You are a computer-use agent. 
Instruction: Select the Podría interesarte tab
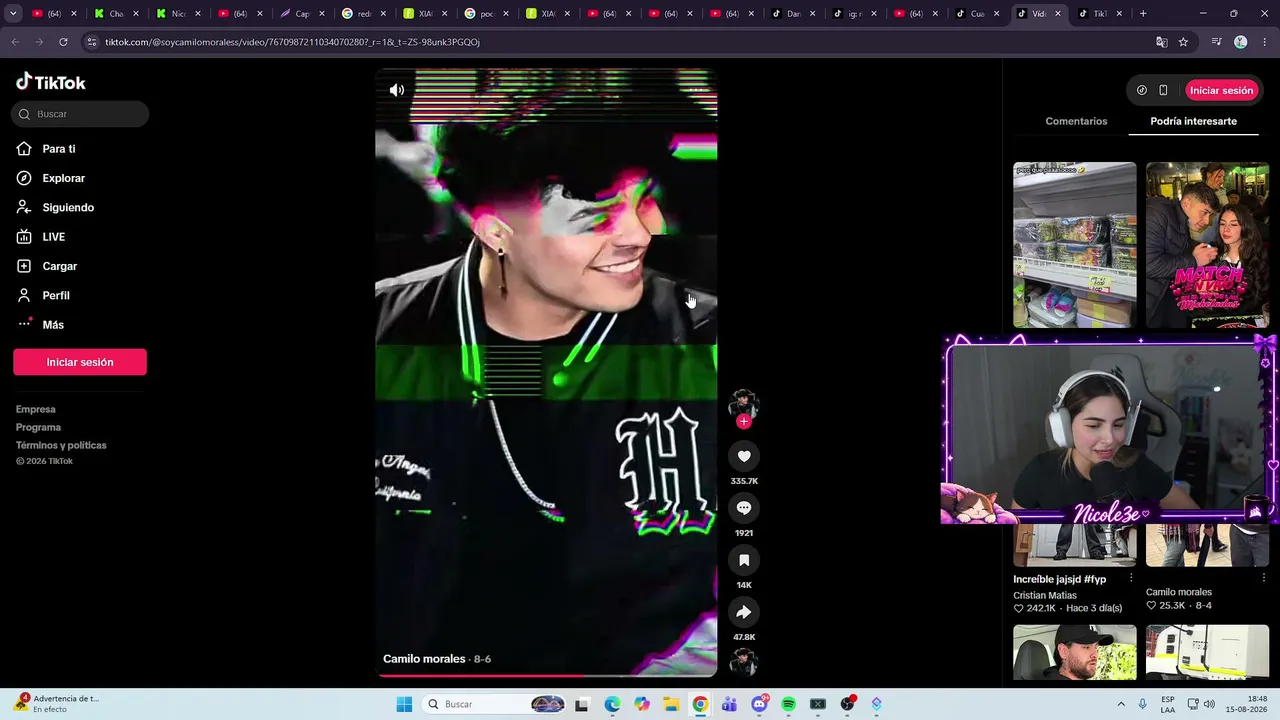[1193, 121]
